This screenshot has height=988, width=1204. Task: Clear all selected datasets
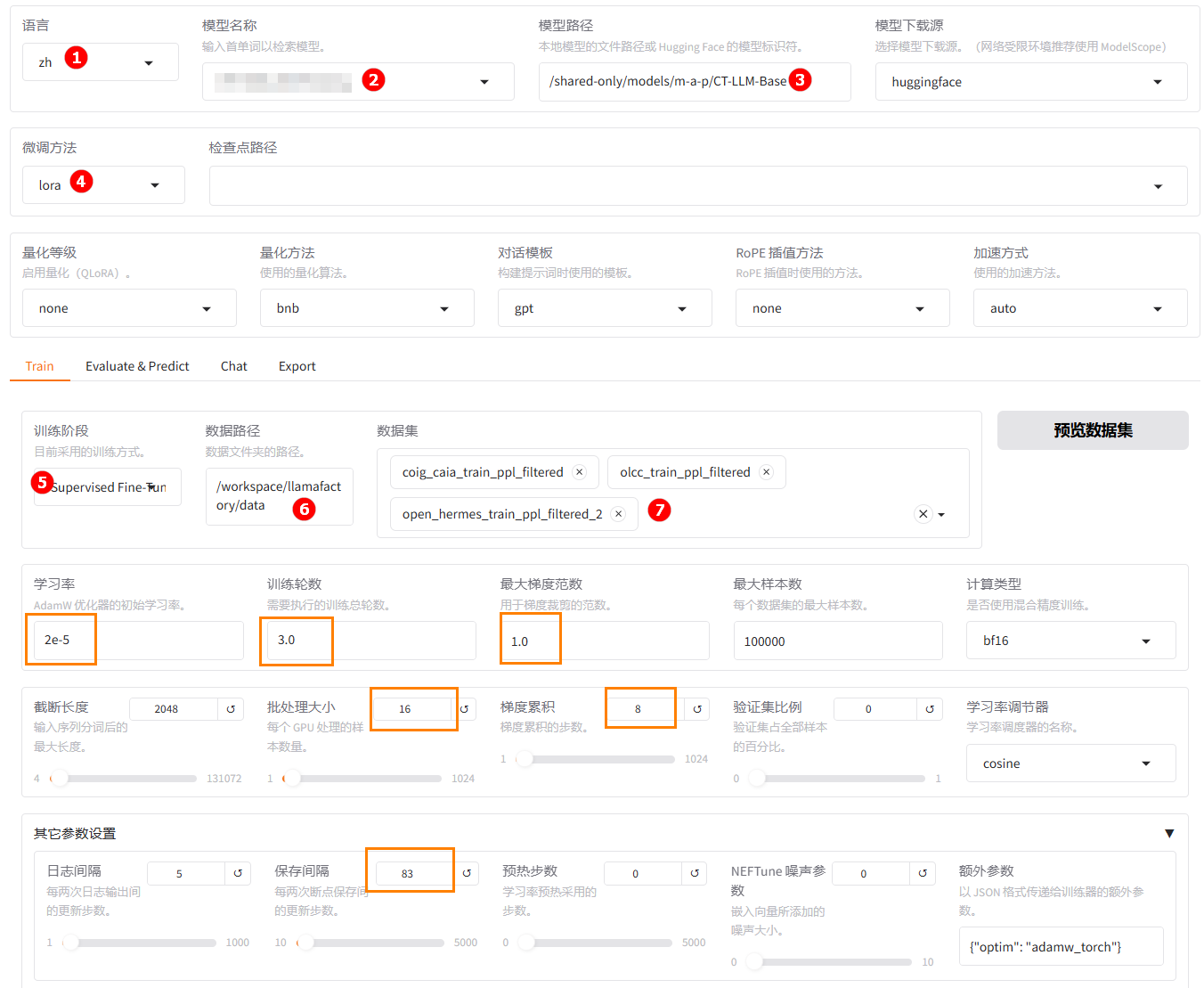click(x=923, y=514)
